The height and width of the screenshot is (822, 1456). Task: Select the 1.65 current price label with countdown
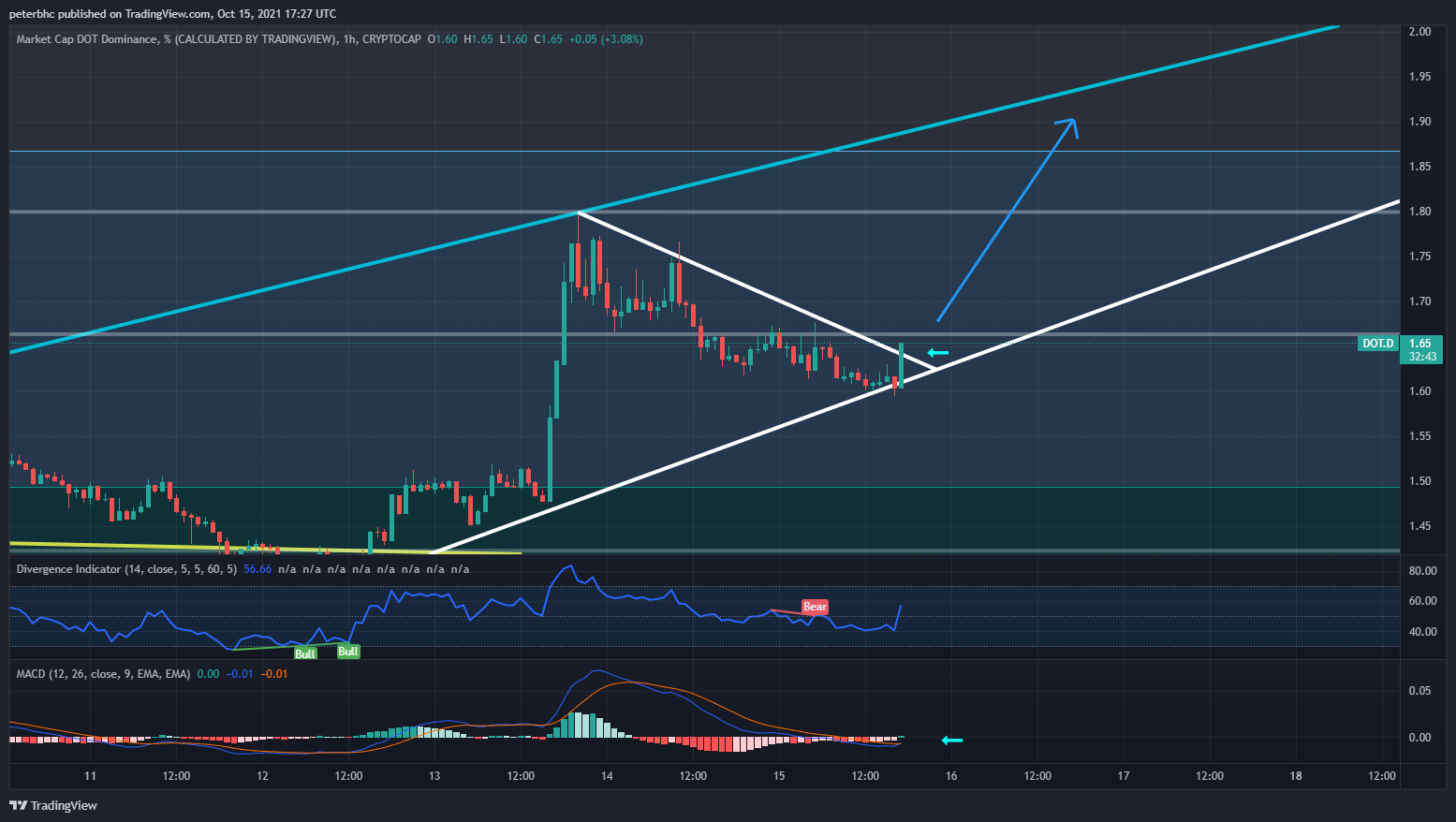coord(1421,349)
